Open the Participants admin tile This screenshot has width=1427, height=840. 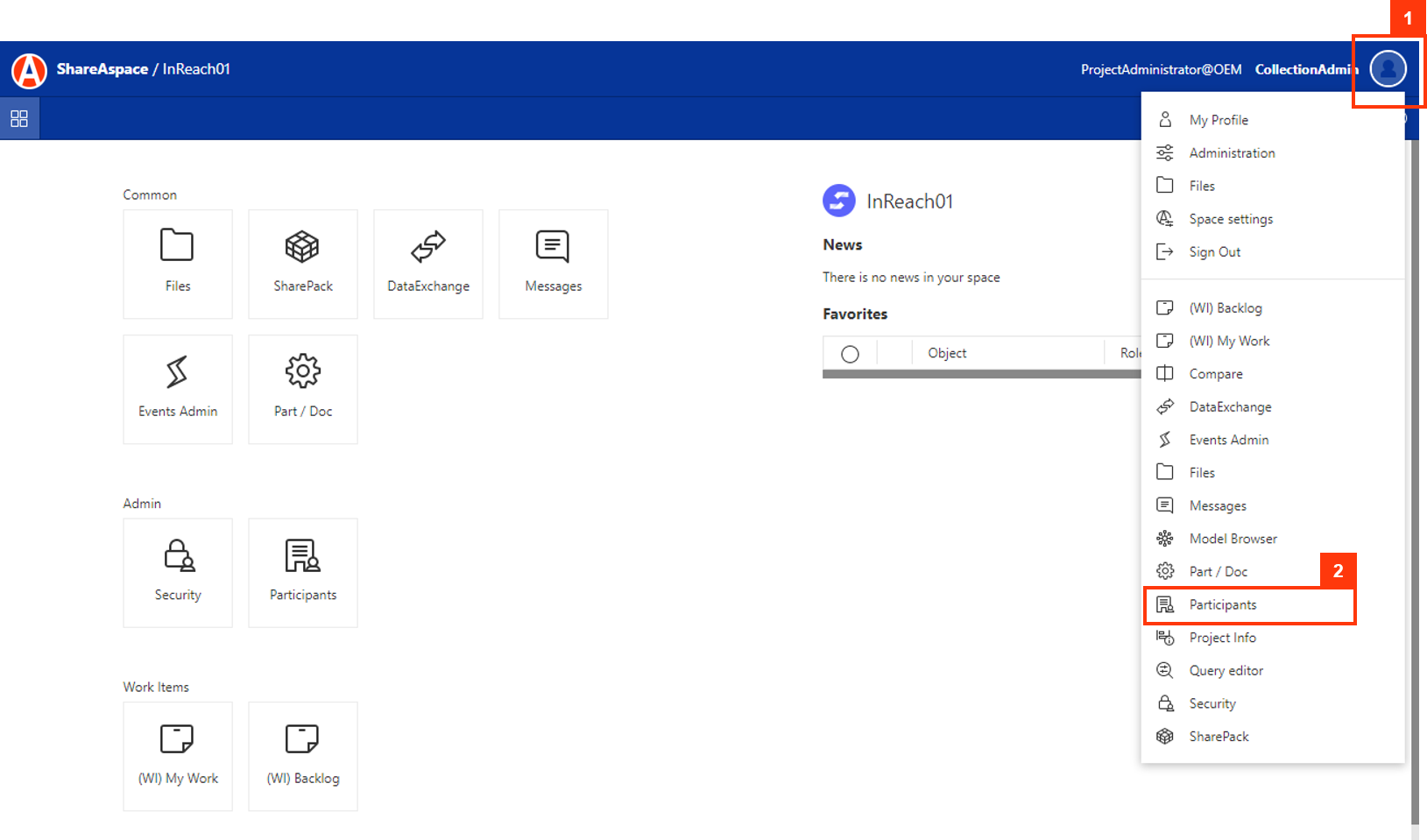(302, 572)
